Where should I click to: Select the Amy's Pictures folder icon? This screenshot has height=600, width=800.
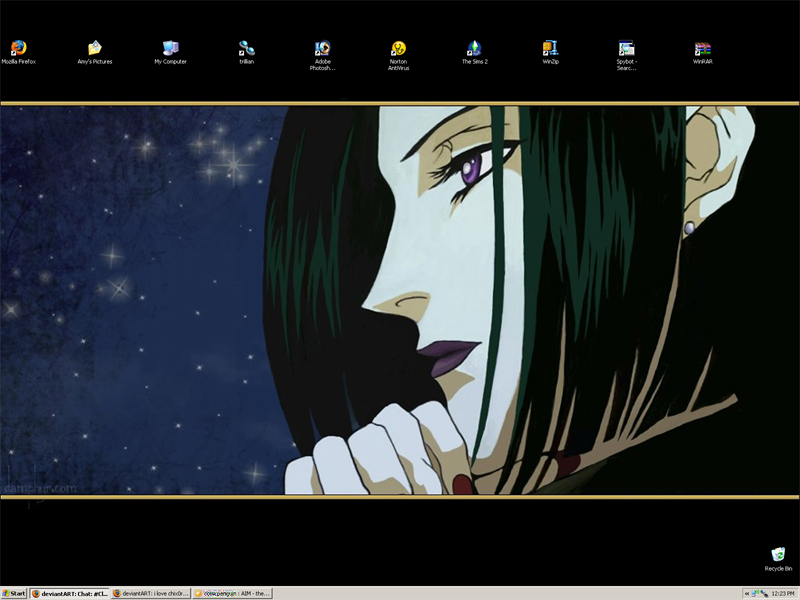pos(94,52)
